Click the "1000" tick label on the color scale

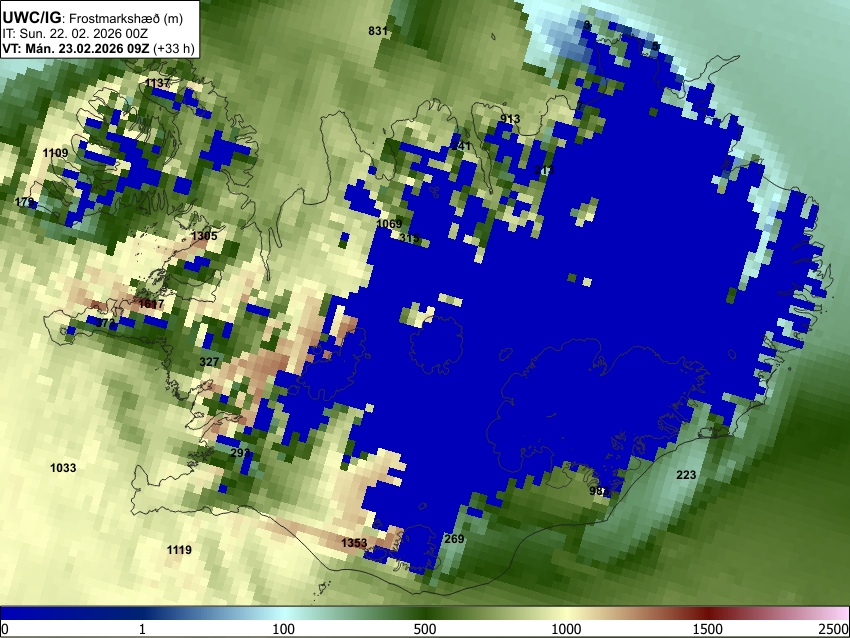[566, 629]
